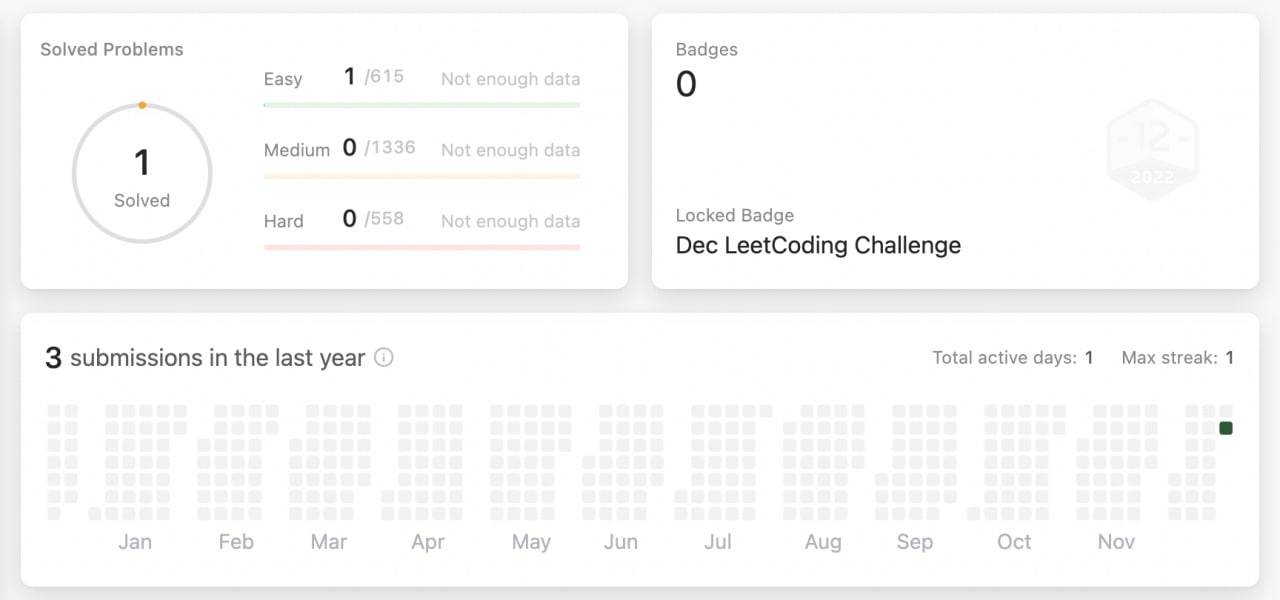Click the Jan month label in heatmap
Screen dimensions: 1280x600
click(135, 542)
